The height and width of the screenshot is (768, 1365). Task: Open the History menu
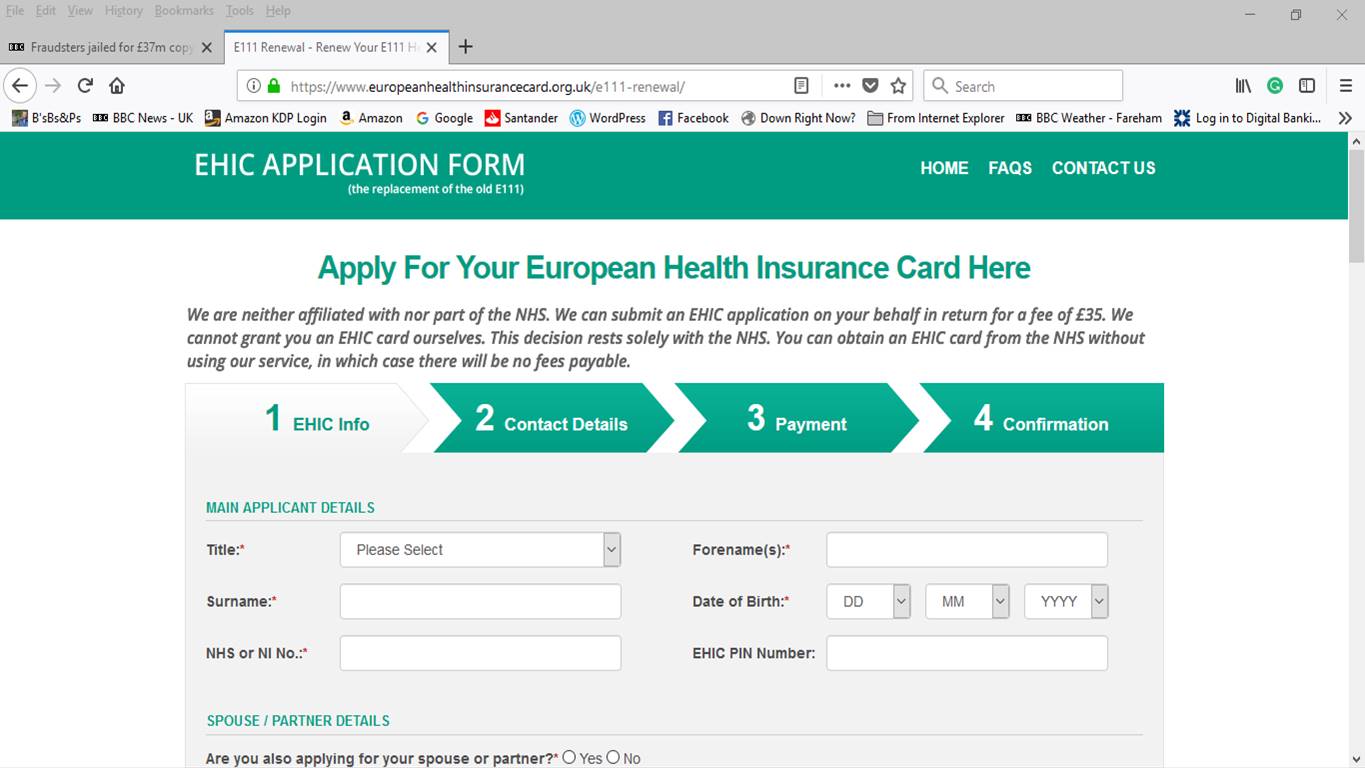point(124,11)
